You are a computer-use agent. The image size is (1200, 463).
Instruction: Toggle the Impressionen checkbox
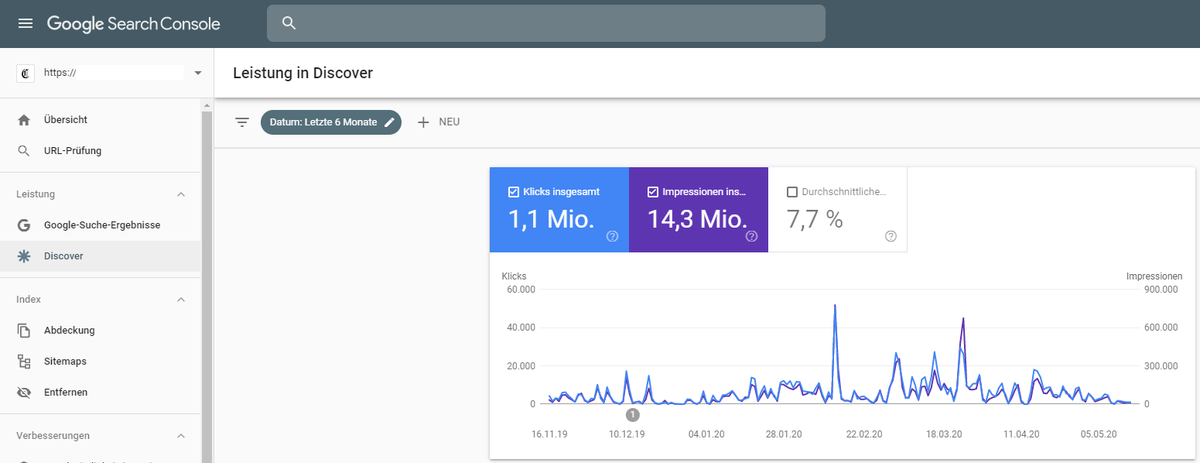(653, 191)
